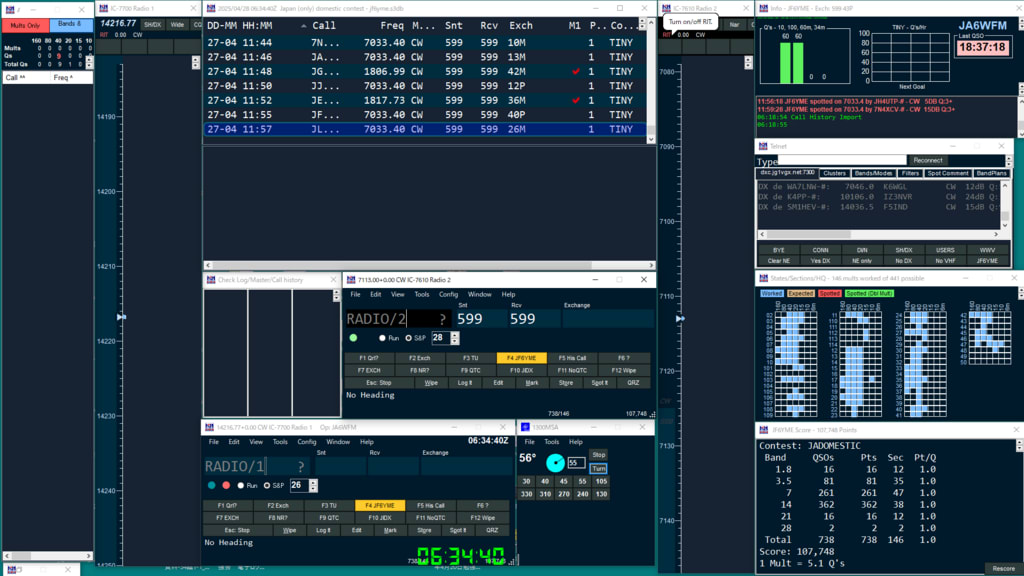Toggle Mults Only in the multiplier window

click(25, 25)
